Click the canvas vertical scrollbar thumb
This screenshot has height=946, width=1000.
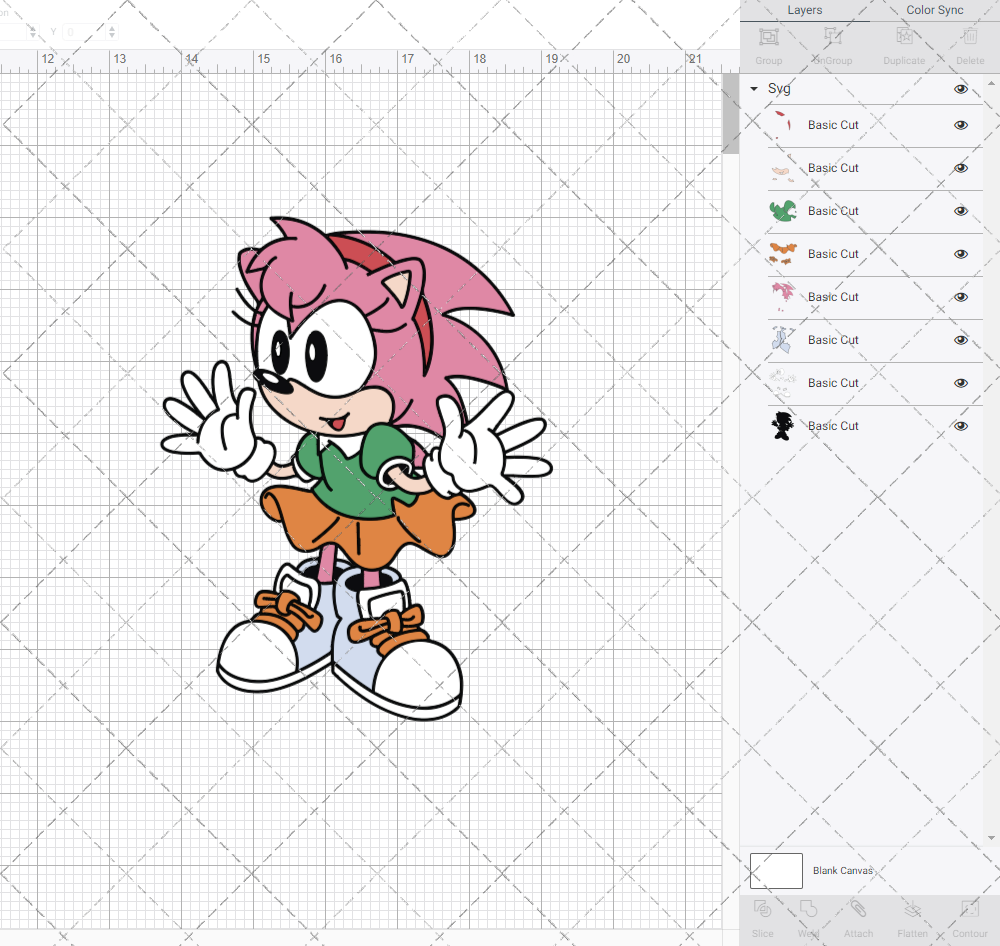click(x=730, y=114)
